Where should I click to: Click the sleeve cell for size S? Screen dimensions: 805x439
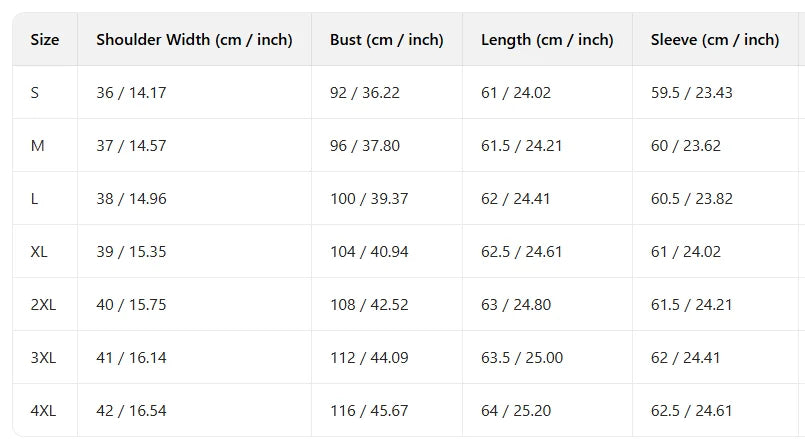(691, 93)
